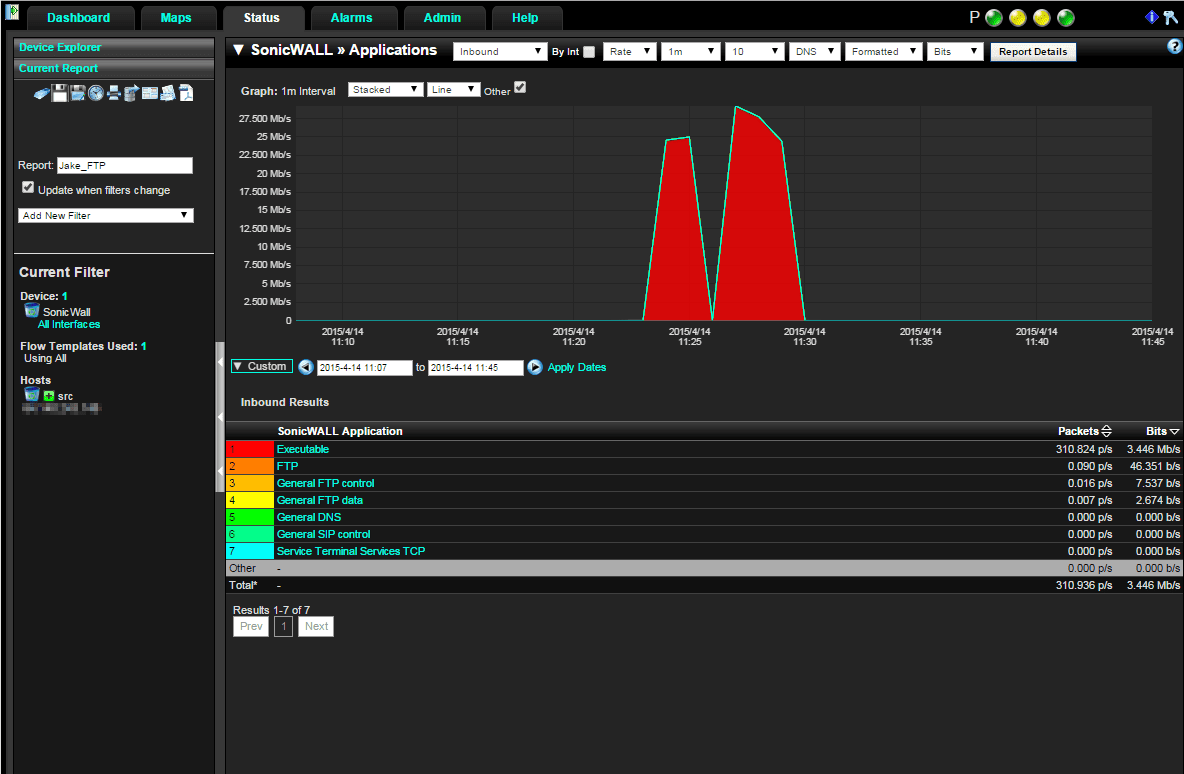Open the 10 results count dropdown
The width and height of the screenshot is (1184, 774).
tap(754, 51)
